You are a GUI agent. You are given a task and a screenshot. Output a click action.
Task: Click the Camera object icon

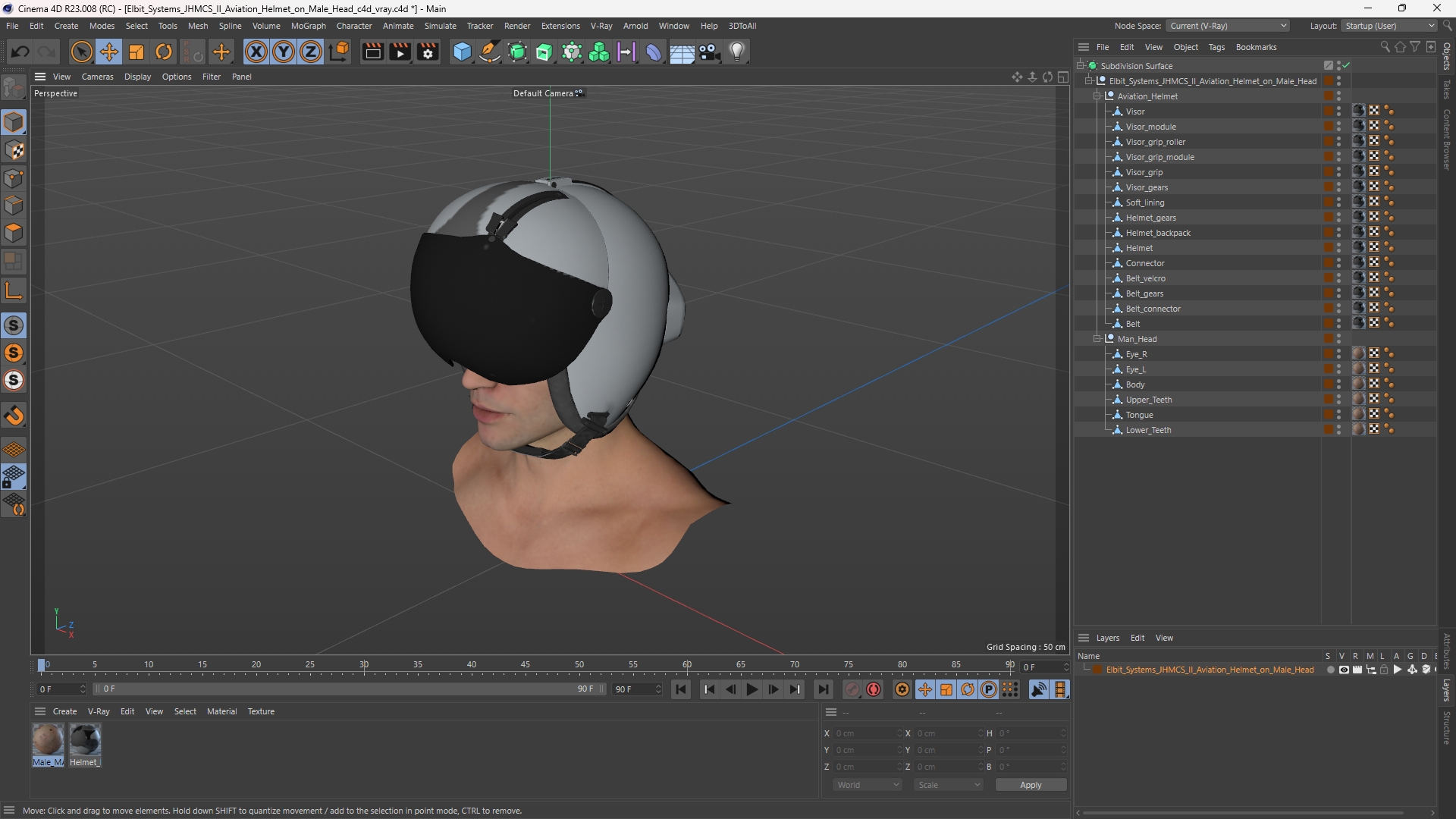pyautogui.click(x=709, y=52)
